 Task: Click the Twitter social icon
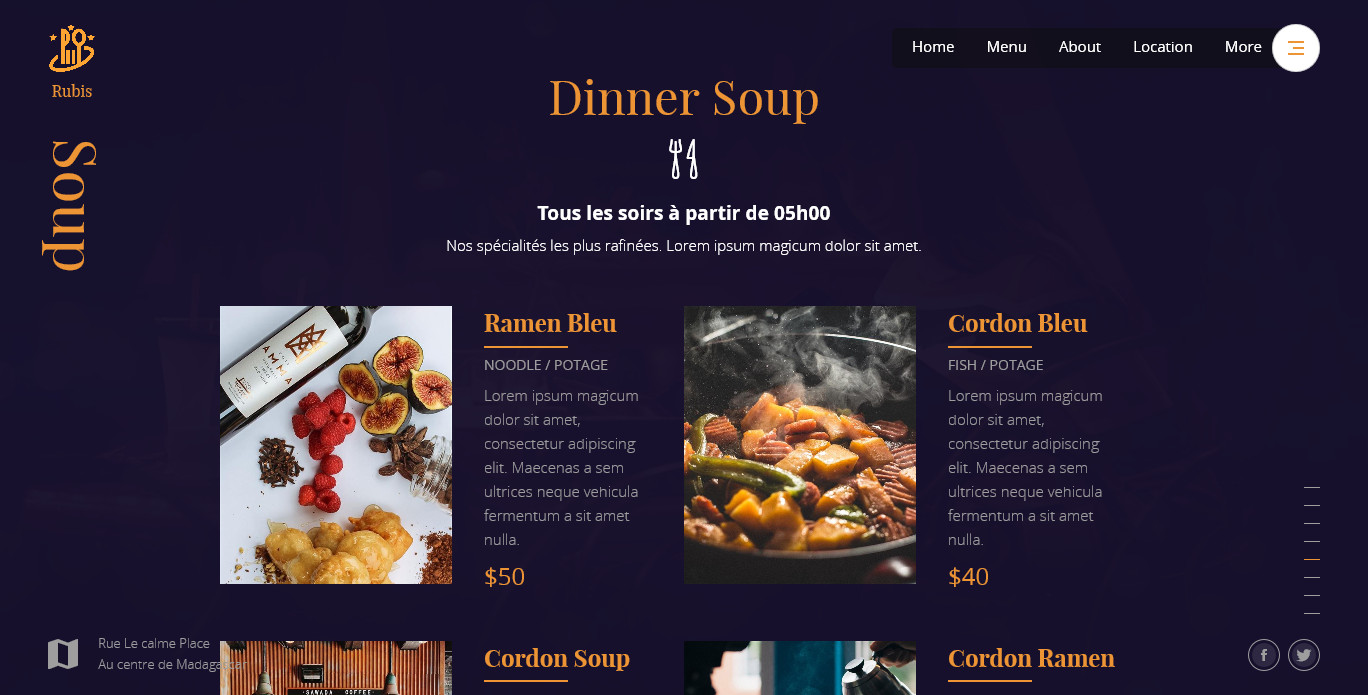pyautogui.click(x=1304, y=655)
